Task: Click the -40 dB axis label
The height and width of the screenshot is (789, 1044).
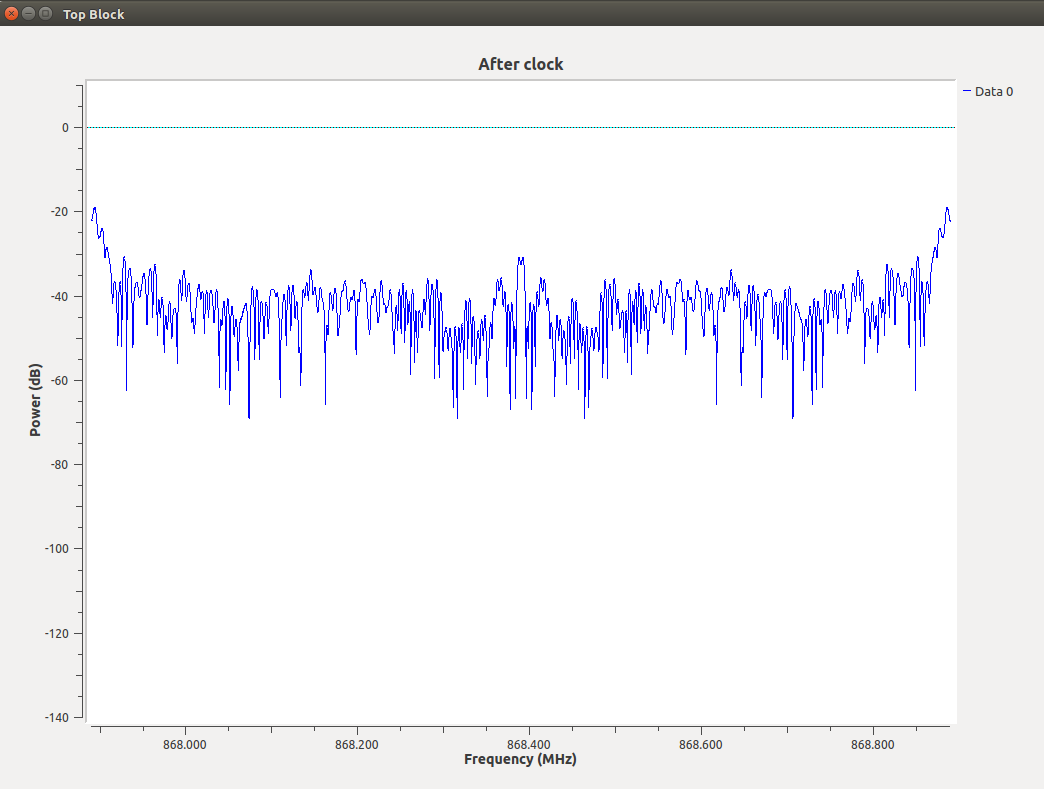Action: (59, 296)
